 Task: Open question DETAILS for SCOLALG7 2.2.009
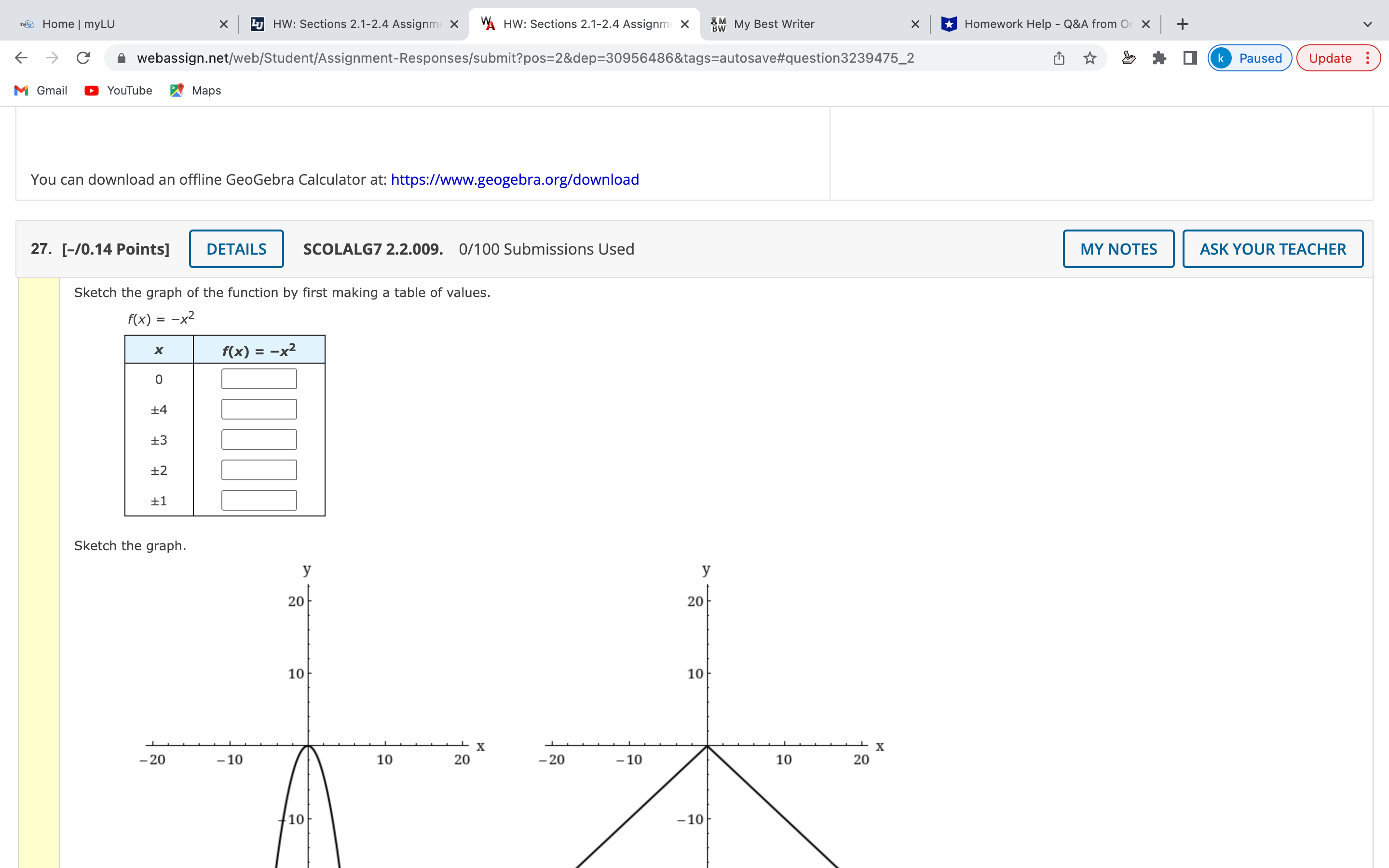pos(236,248)
